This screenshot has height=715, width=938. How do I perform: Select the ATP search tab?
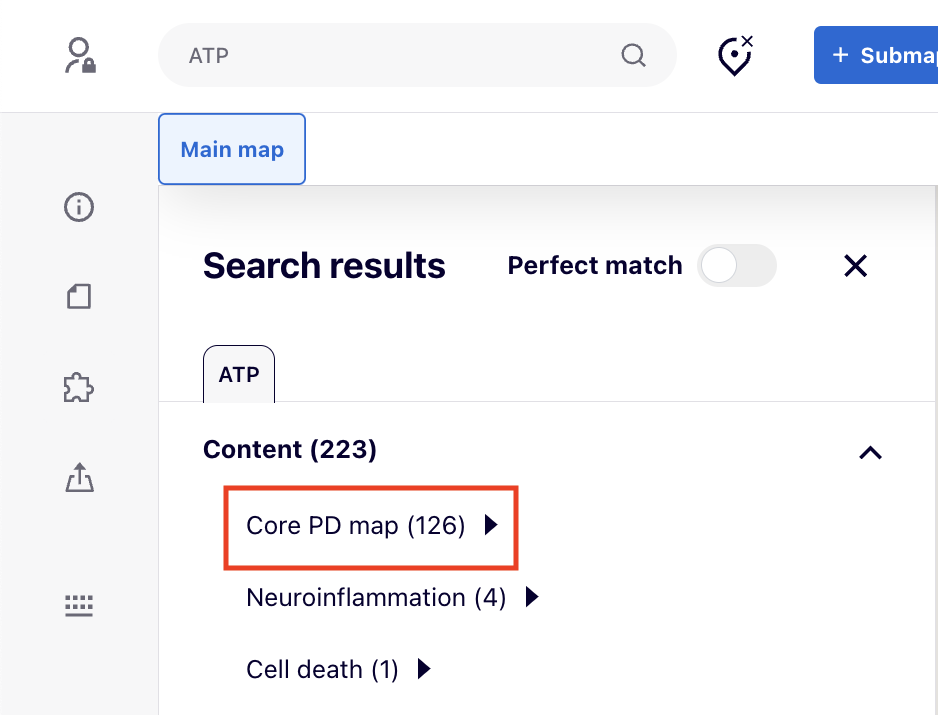click(x=238, y=373)
